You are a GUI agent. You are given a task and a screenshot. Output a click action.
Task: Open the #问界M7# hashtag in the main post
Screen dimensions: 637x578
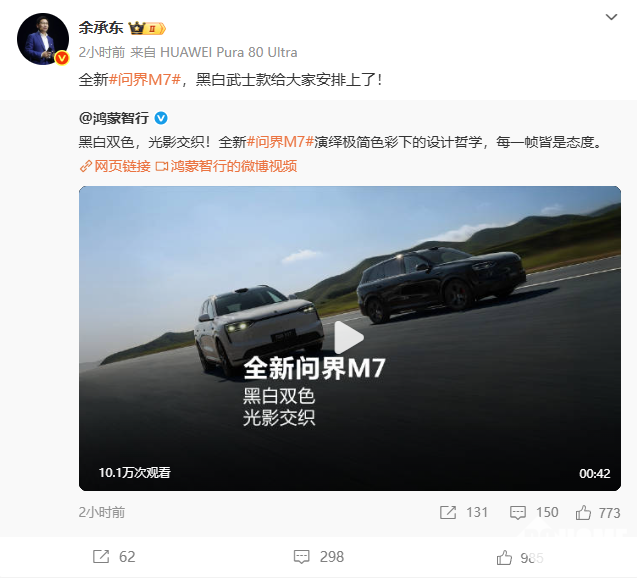coord(145,79)
